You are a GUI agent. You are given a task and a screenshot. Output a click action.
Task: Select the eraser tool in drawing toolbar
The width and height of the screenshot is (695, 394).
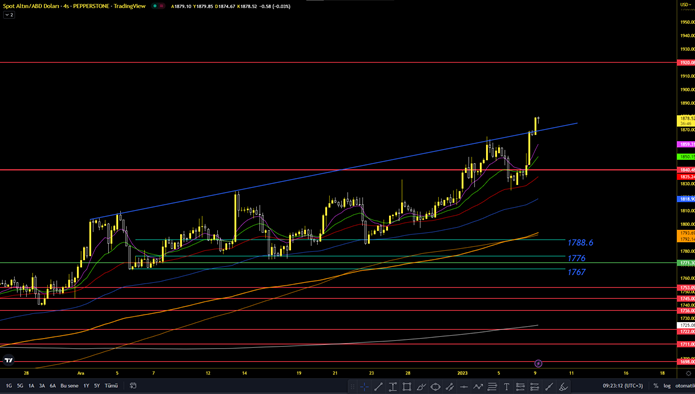tap(563, 387)
